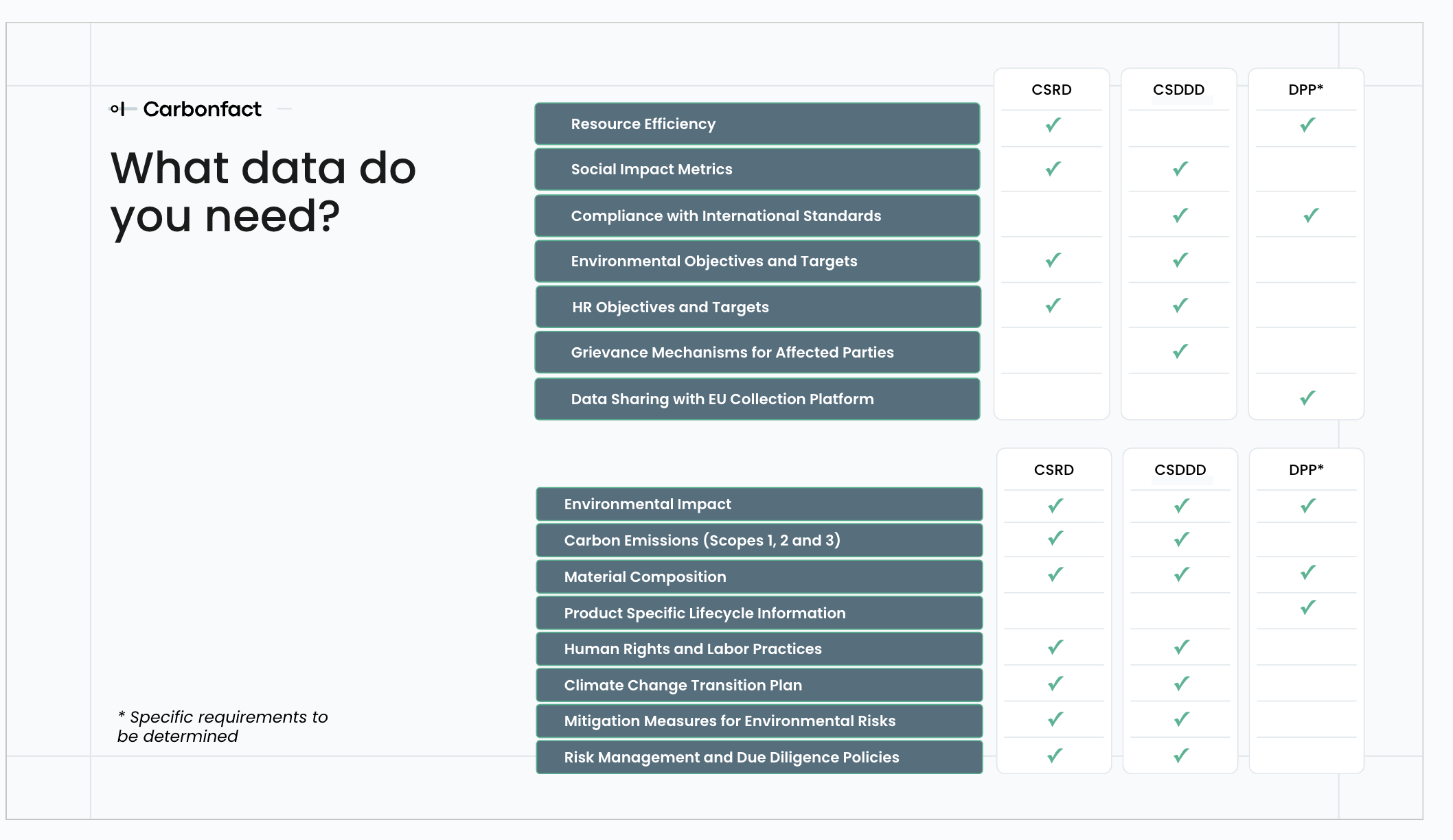The image size is (1453, 840).
Task: Click the DPP checkmark for Resource Efficiency
Action: 1307,125
